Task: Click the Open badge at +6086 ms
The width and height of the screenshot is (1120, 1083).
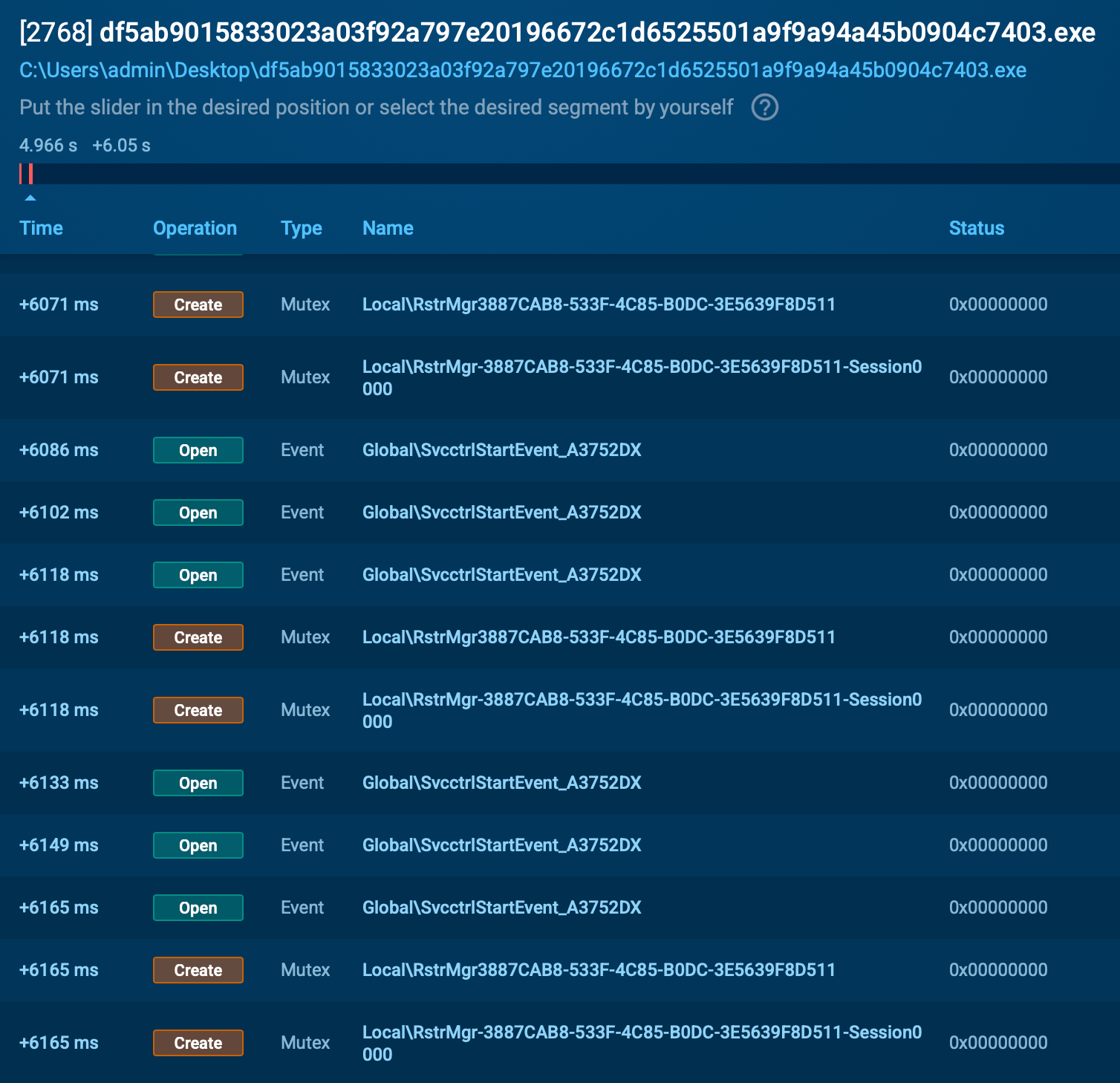Action: click(198, 450)
